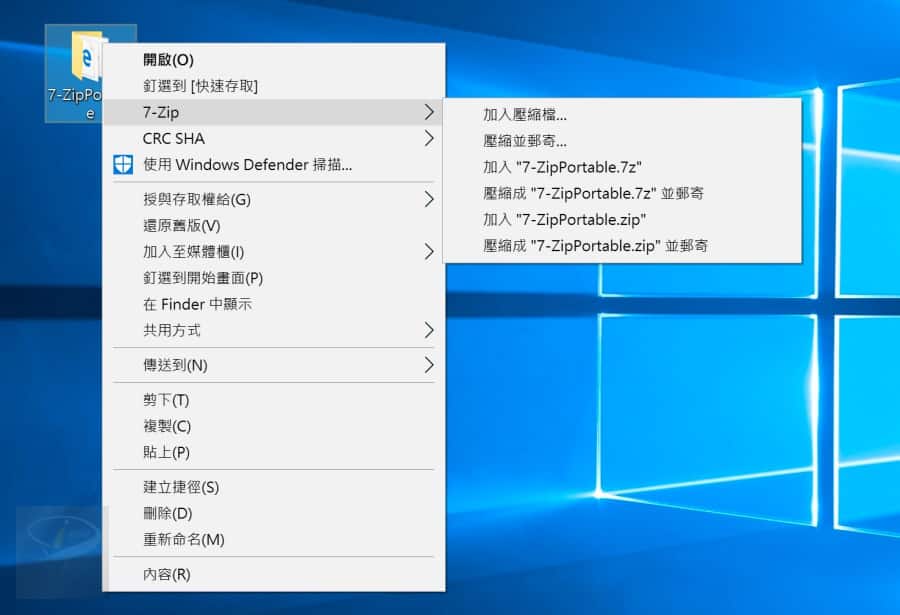Expand the 加入至媒體櫃 submenu

point(429,252)
